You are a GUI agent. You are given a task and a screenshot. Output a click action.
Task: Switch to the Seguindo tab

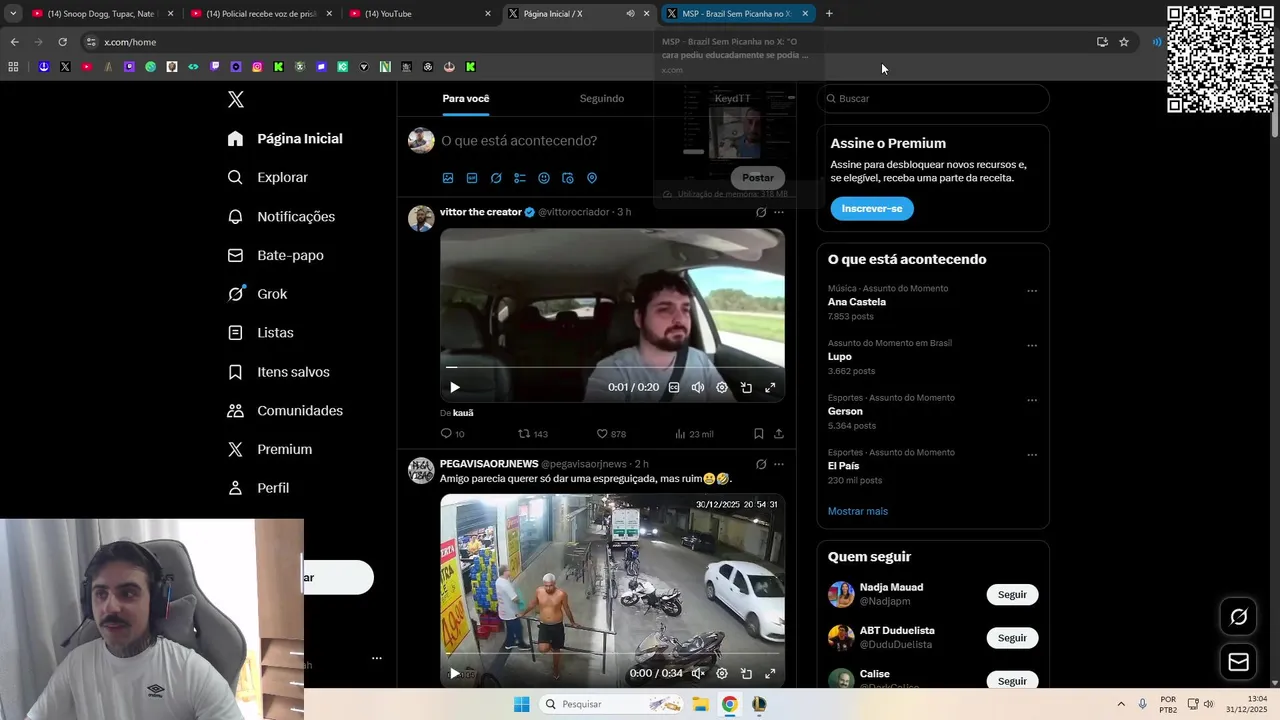[602, 99]
